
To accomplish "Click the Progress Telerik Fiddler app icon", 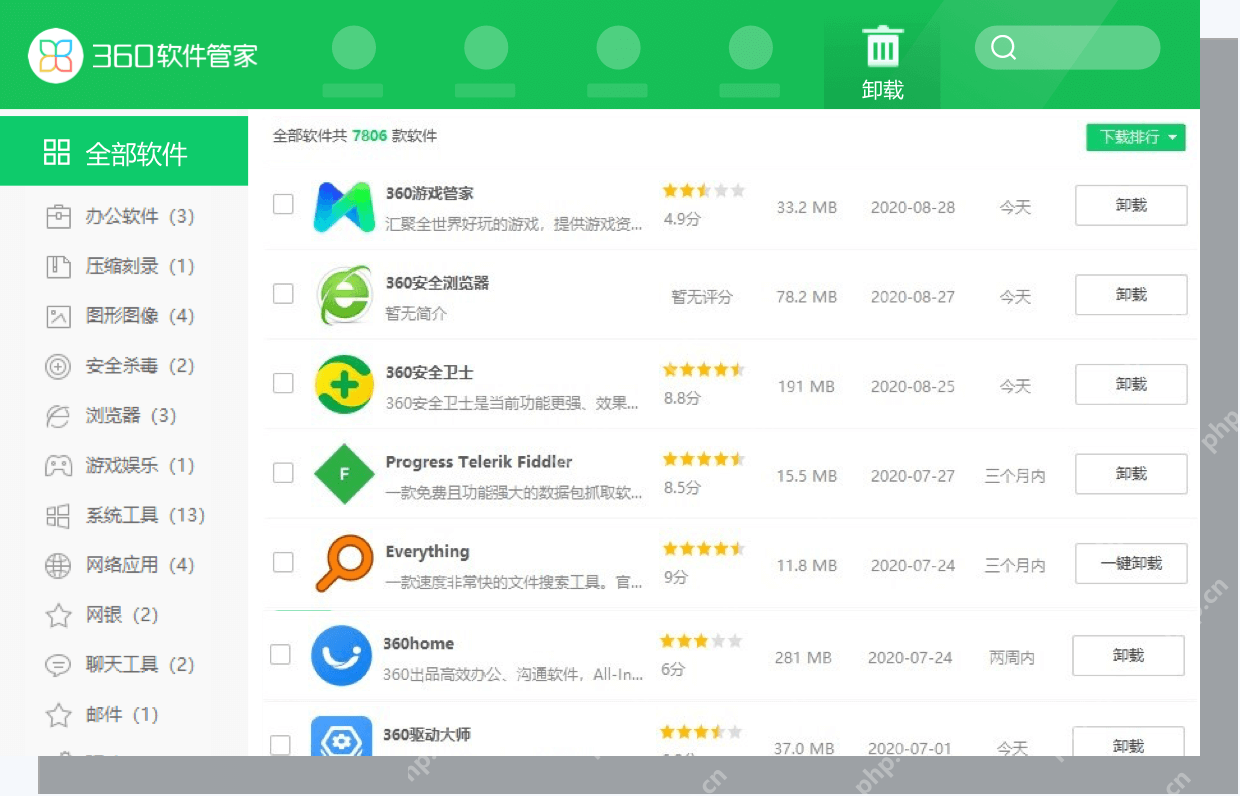I will [x=344, y=473].
